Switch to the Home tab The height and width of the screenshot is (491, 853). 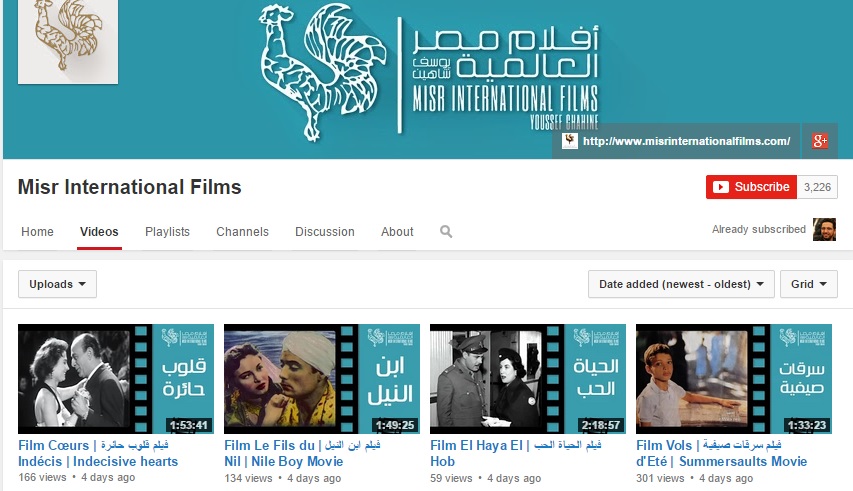click(38, 232)
